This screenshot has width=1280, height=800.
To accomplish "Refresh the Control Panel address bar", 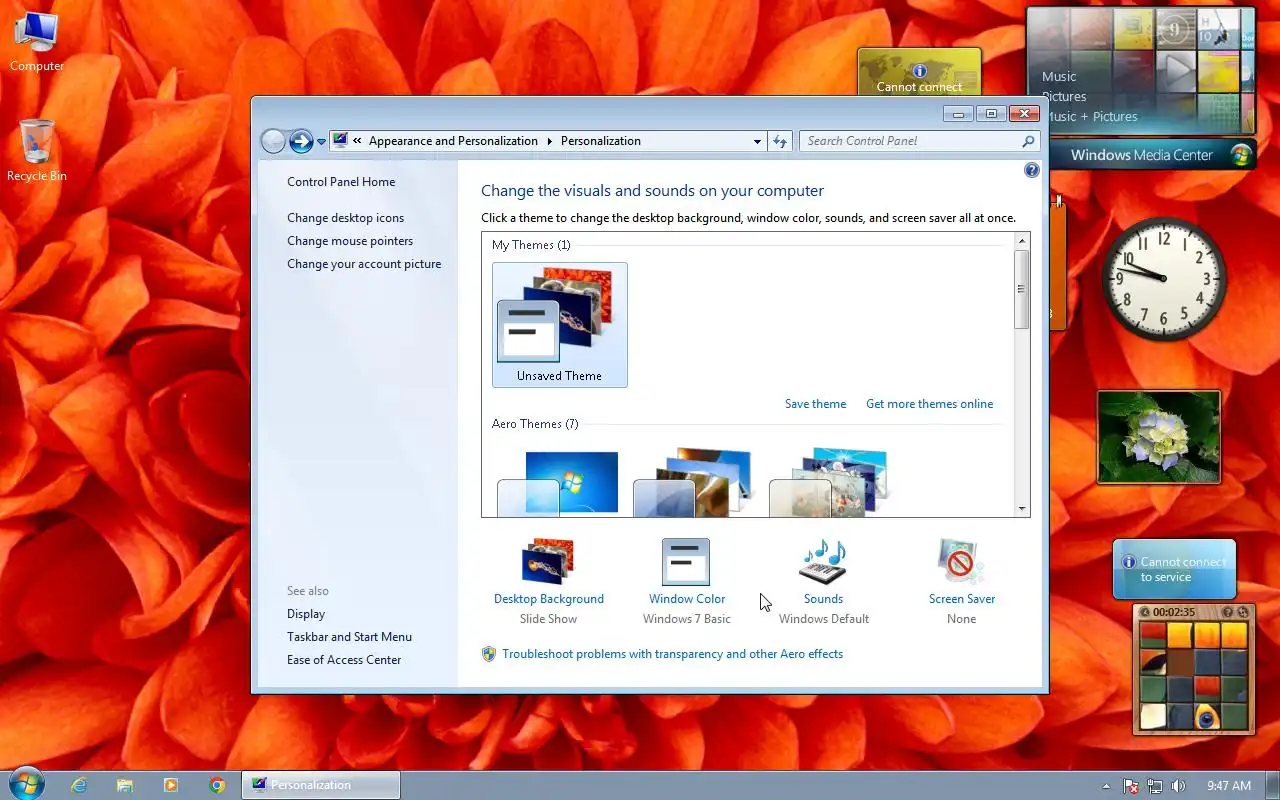I will coord(781,141).
